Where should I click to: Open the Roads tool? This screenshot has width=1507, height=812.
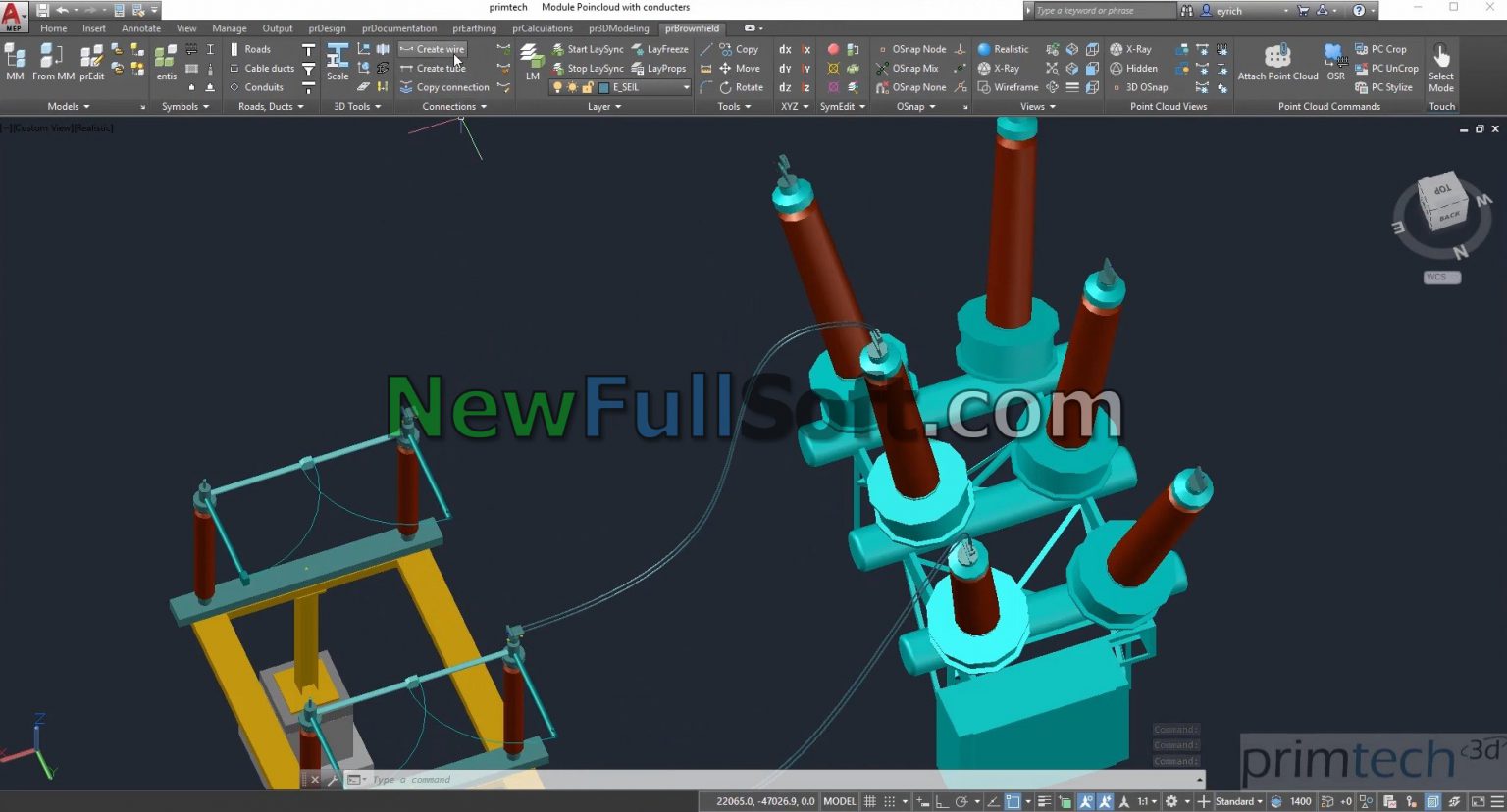pos(257,48)
